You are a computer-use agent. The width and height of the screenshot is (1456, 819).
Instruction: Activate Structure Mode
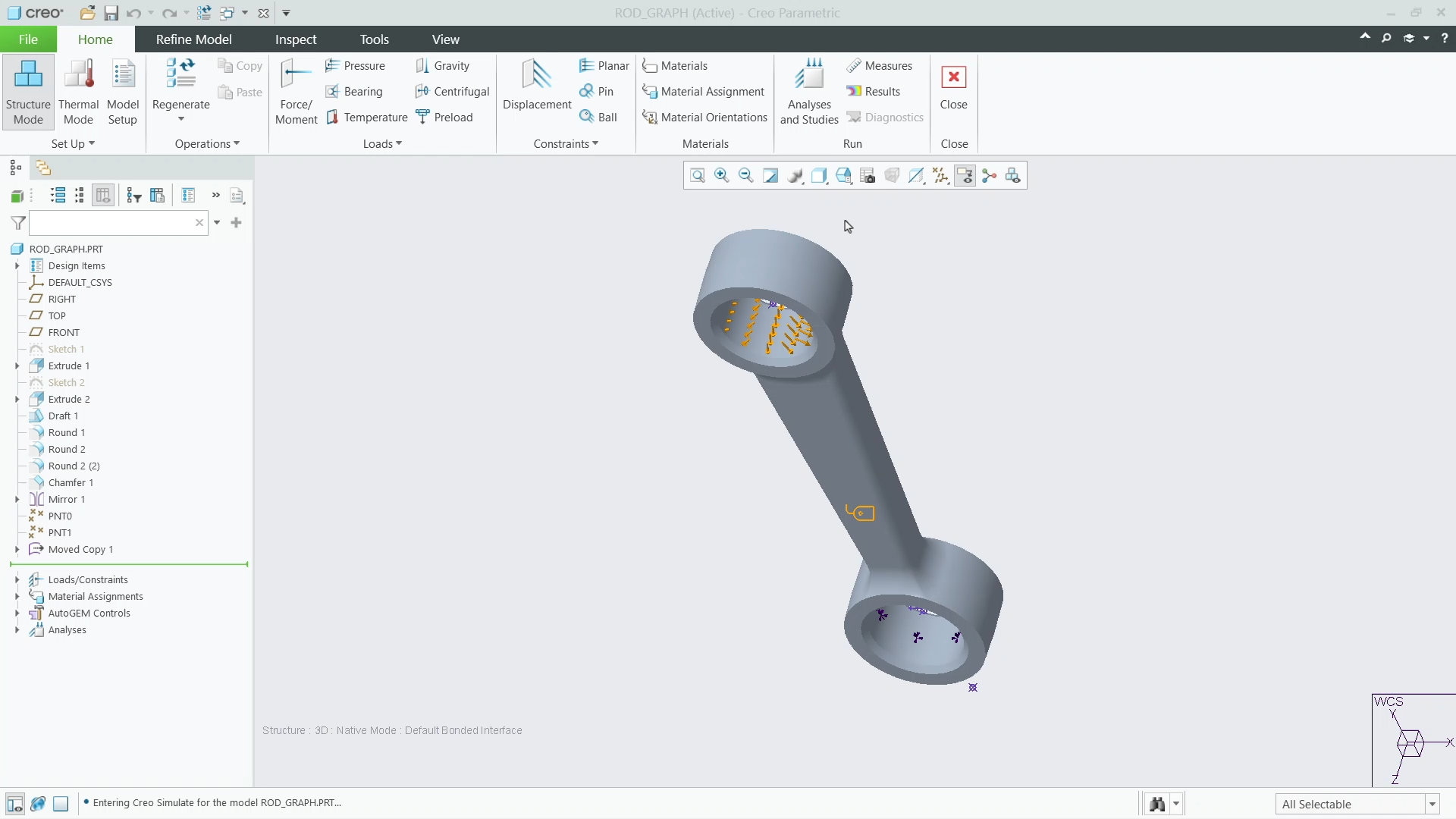pyautogui.click(x=28, y=92)
